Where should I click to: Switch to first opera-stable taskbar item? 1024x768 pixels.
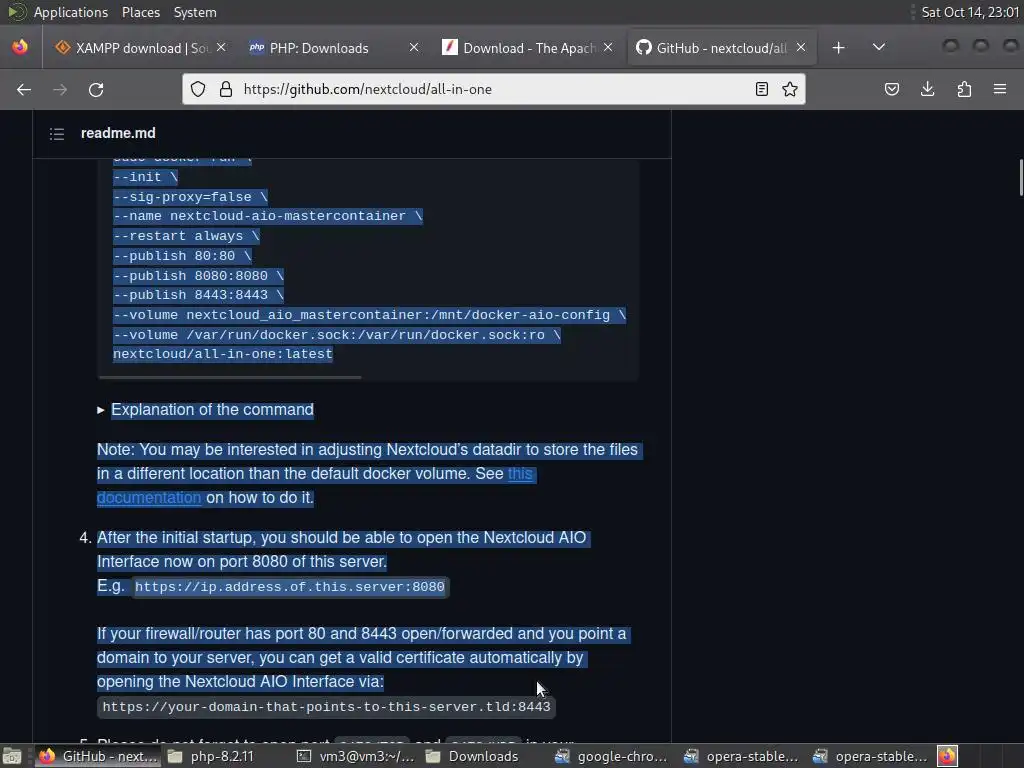pos(741,756)
